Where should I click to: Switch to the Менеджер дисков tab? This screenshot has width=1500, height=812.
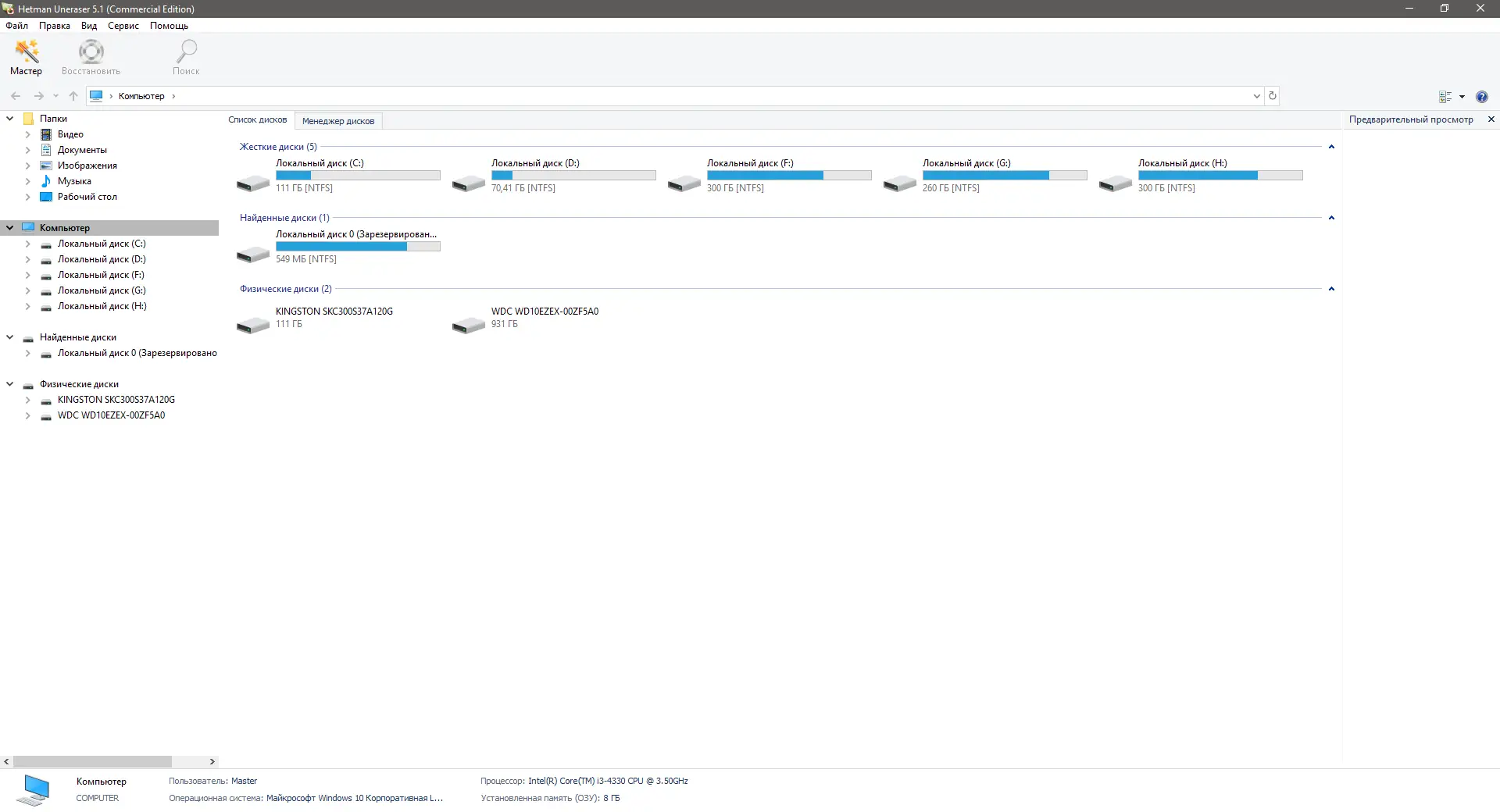tap(338, 121)
